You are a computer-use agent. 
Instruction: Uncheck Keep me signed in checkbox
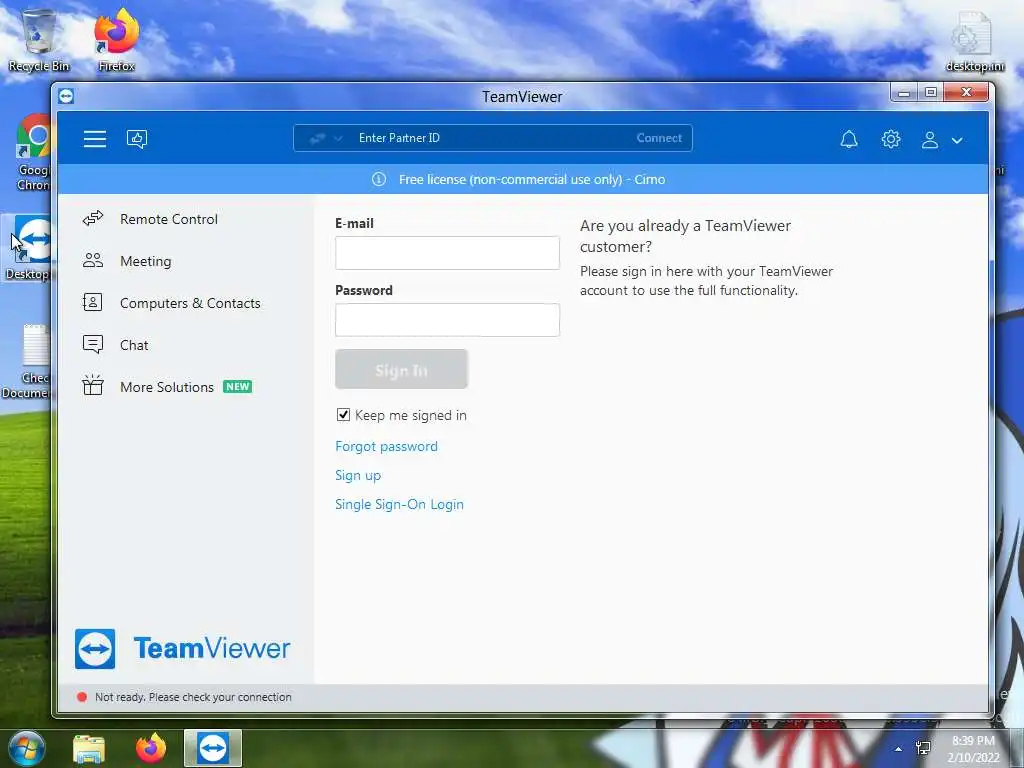pyautogui.click(x=343, y=415)
